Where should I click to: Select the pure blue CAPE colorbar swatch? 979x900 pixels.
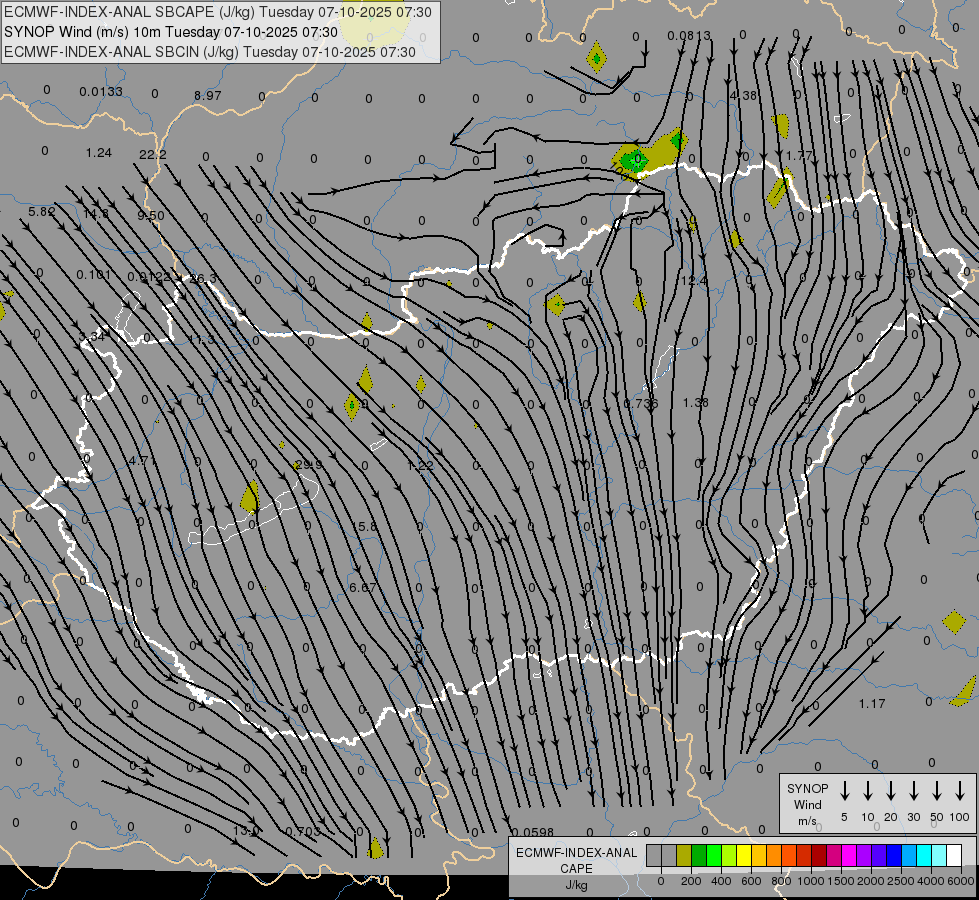click(x=894, y=855)
